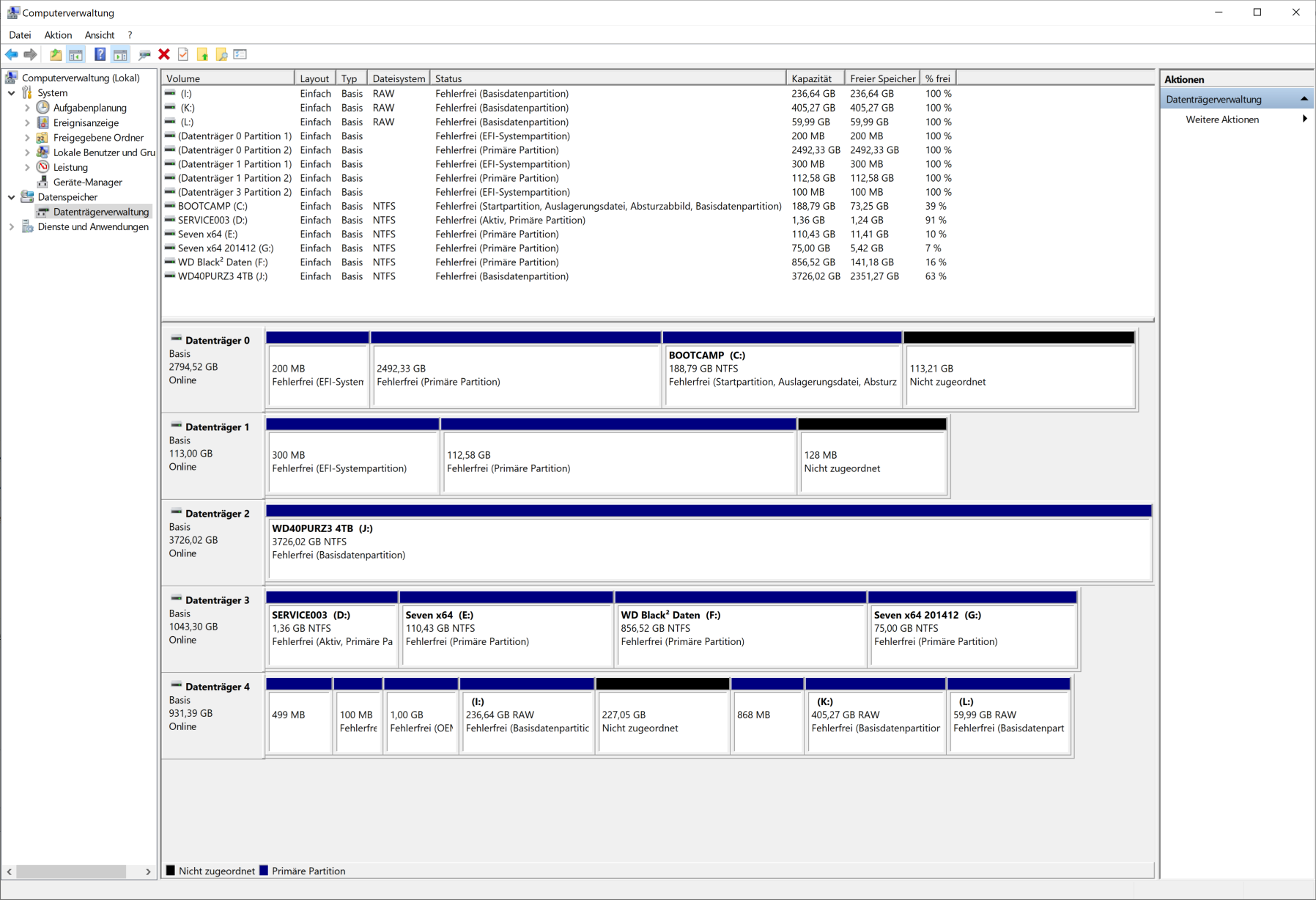Click the tree pane horizontal scrollbar thumb
This screenshot has width=1316, height=900.
(71, 871)
